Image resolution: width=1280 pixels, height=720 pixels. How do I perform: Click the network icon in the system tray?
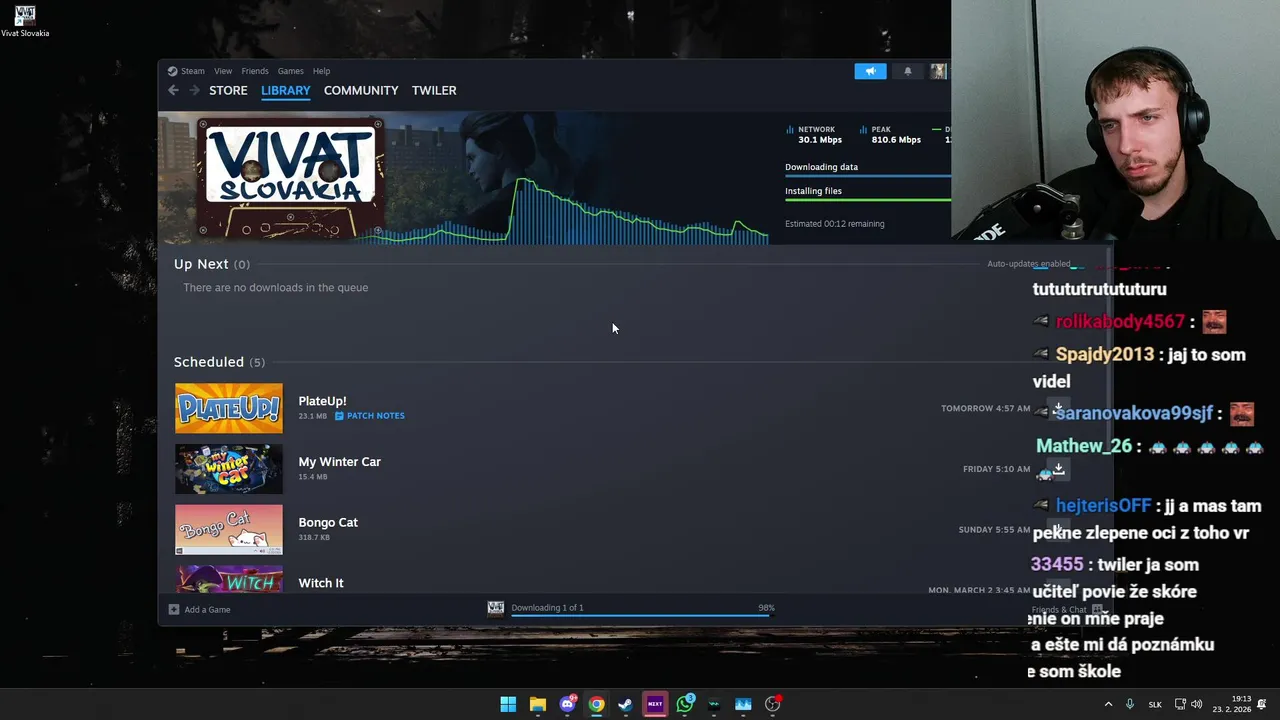1180,704
